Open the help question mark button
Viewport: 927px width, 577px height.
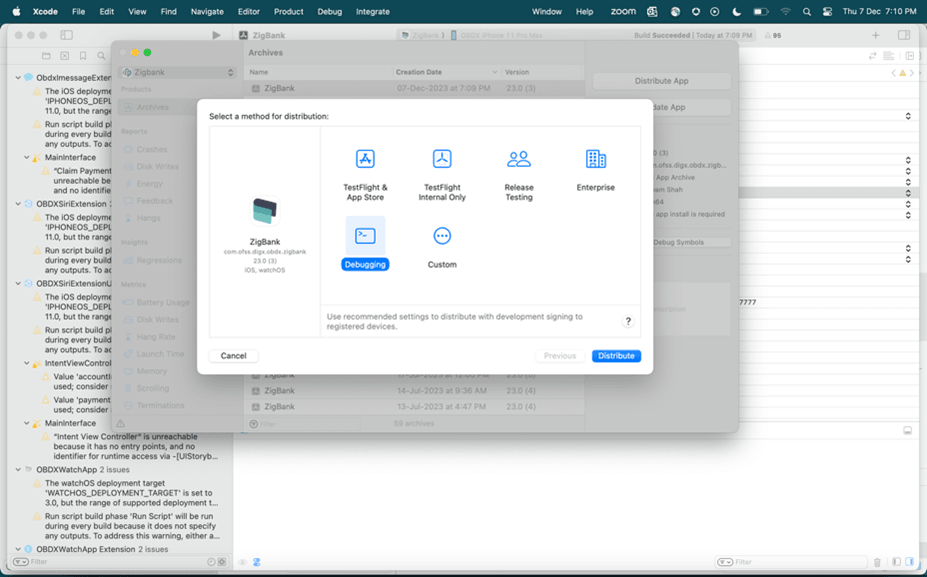628,321
